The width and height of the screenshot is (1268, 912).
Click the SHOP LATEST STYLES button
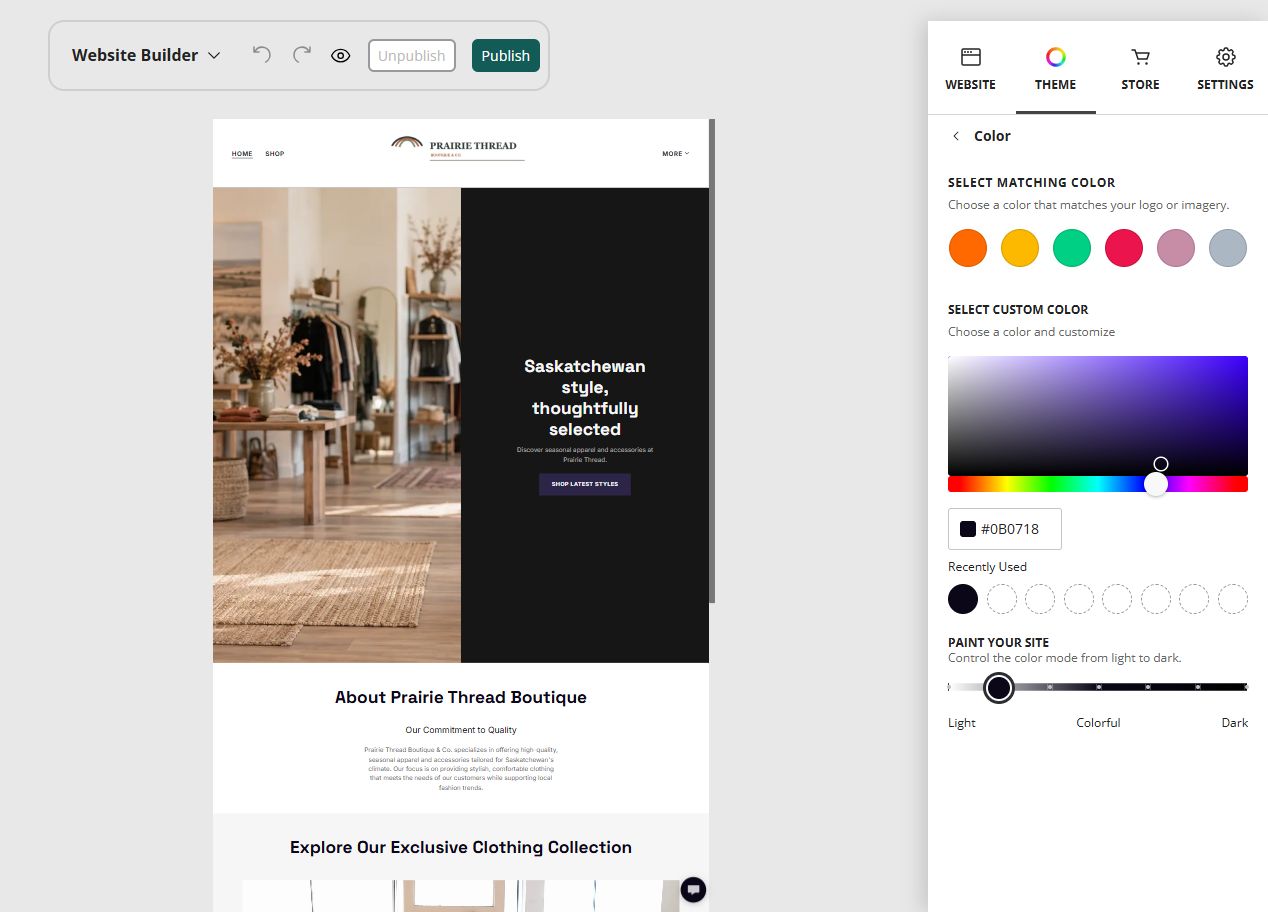(585, 484)
